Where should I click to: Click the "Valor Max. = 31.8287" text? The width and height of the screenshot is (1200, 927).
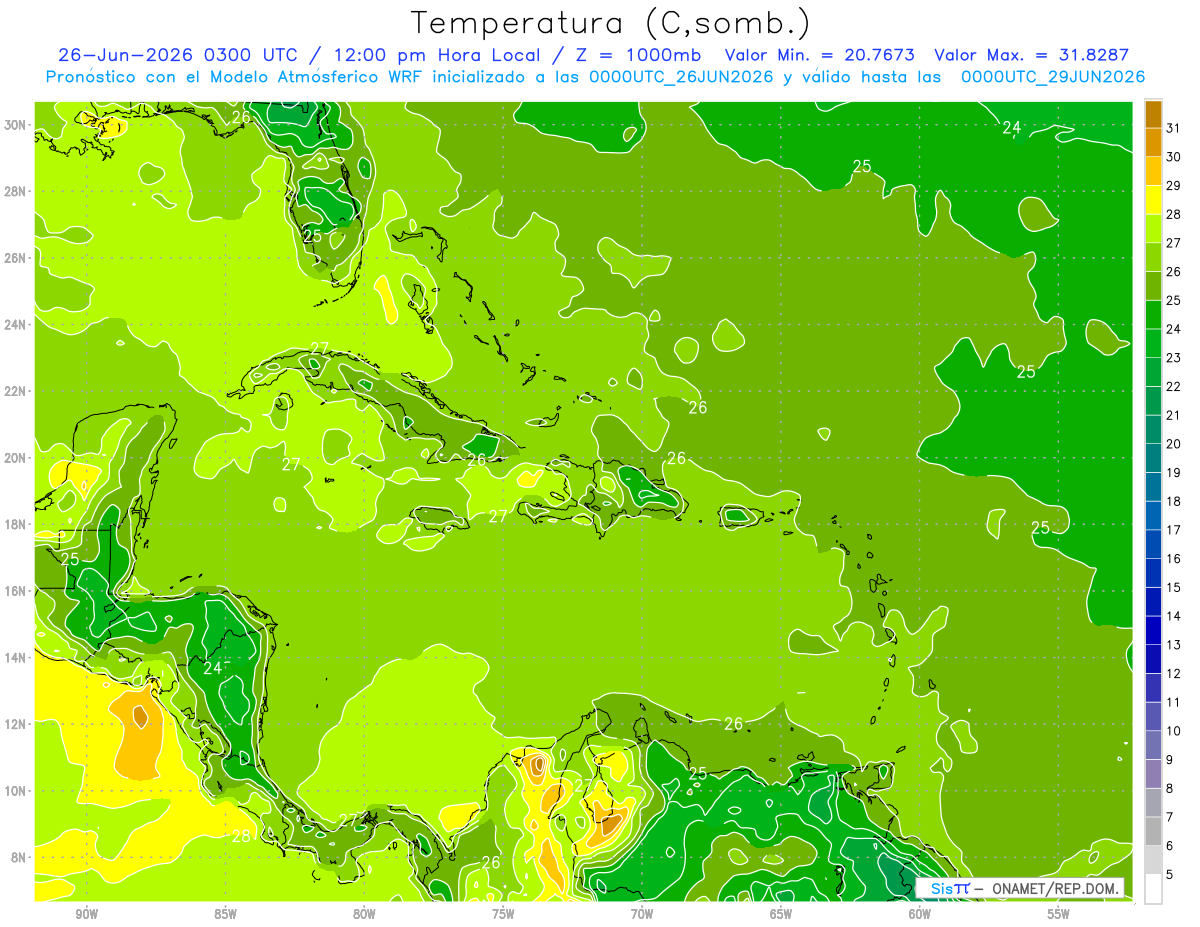point(1031,55)
